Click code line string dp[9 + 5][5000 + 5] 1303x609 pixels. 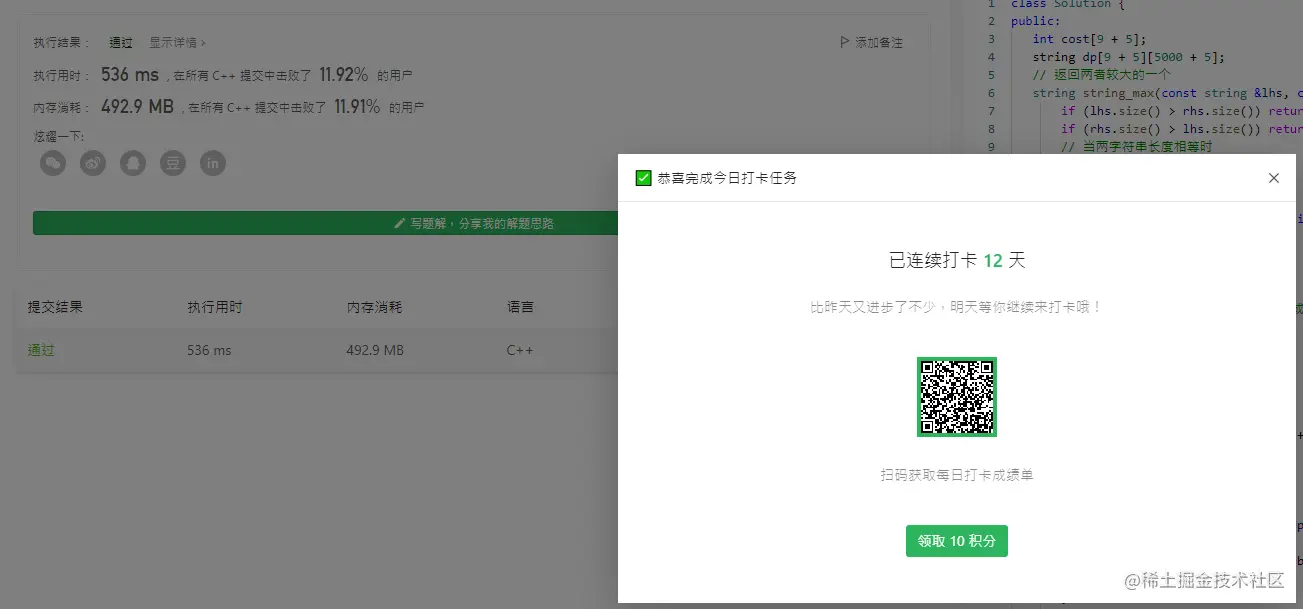click(x=1128, y=57)
